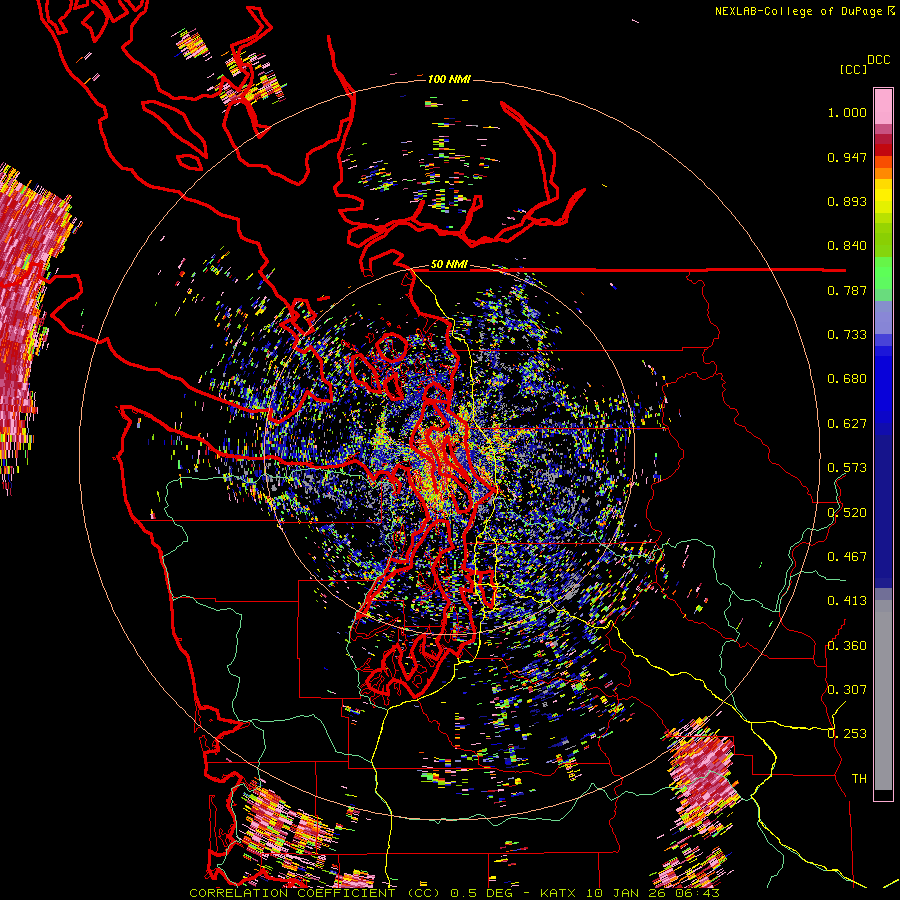Viewport: 900px width, 900px height.
Task: Click the 0.253 color scale value
Action: (847, 734)
